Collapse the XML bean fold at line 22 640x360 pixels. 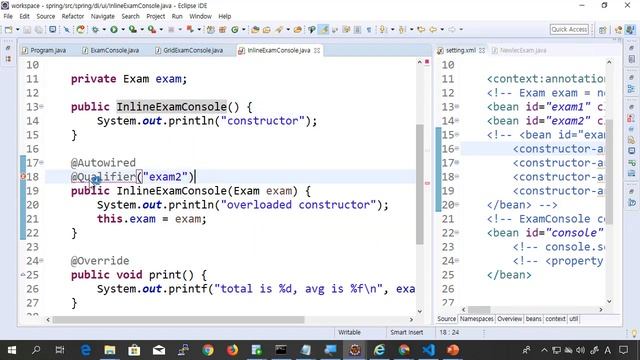457,233
